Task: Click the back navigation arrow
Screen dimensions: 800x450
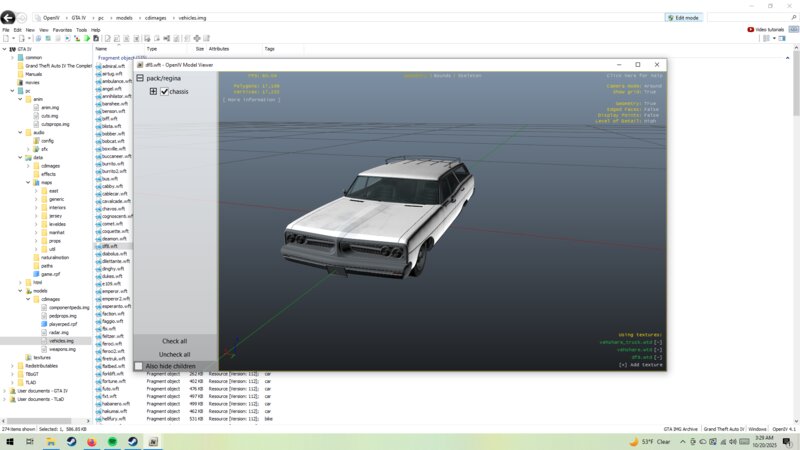Action: click(x=9, y=17)
